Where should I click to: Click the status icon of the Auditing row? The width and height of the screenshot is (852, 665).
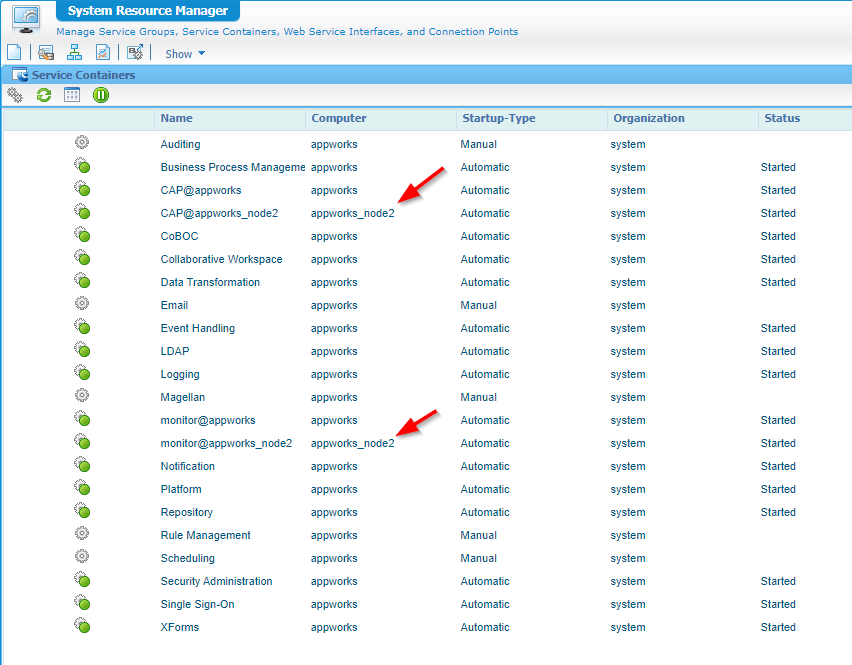tap(82, 143)
